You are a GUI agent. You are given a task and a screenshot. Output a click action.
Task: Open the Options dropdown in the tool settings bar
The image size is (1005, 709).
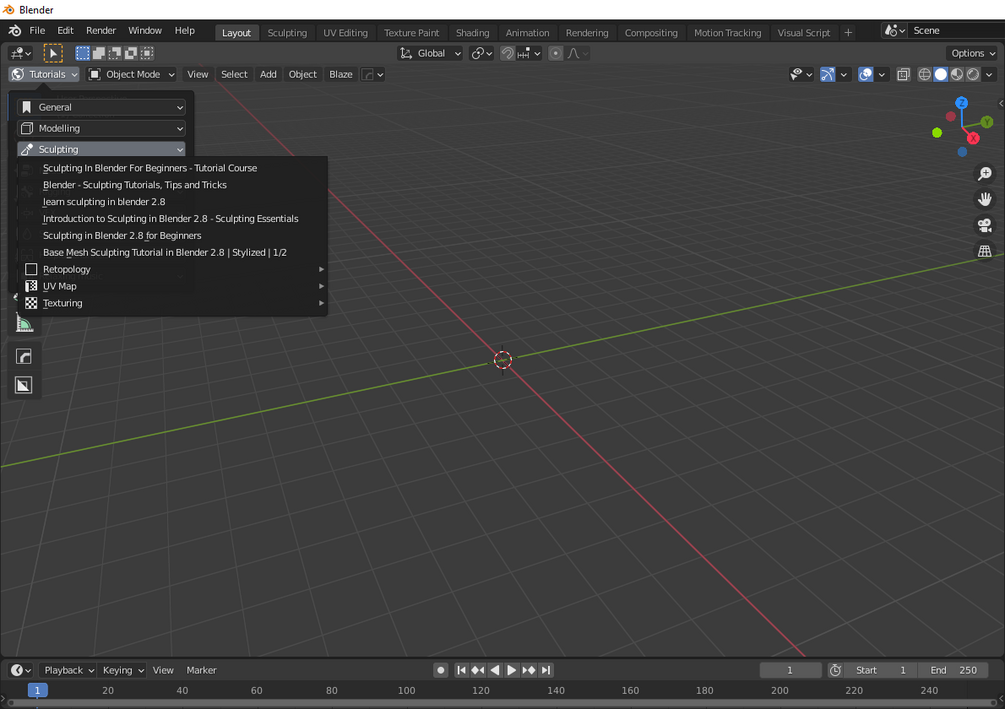point(973,53)
